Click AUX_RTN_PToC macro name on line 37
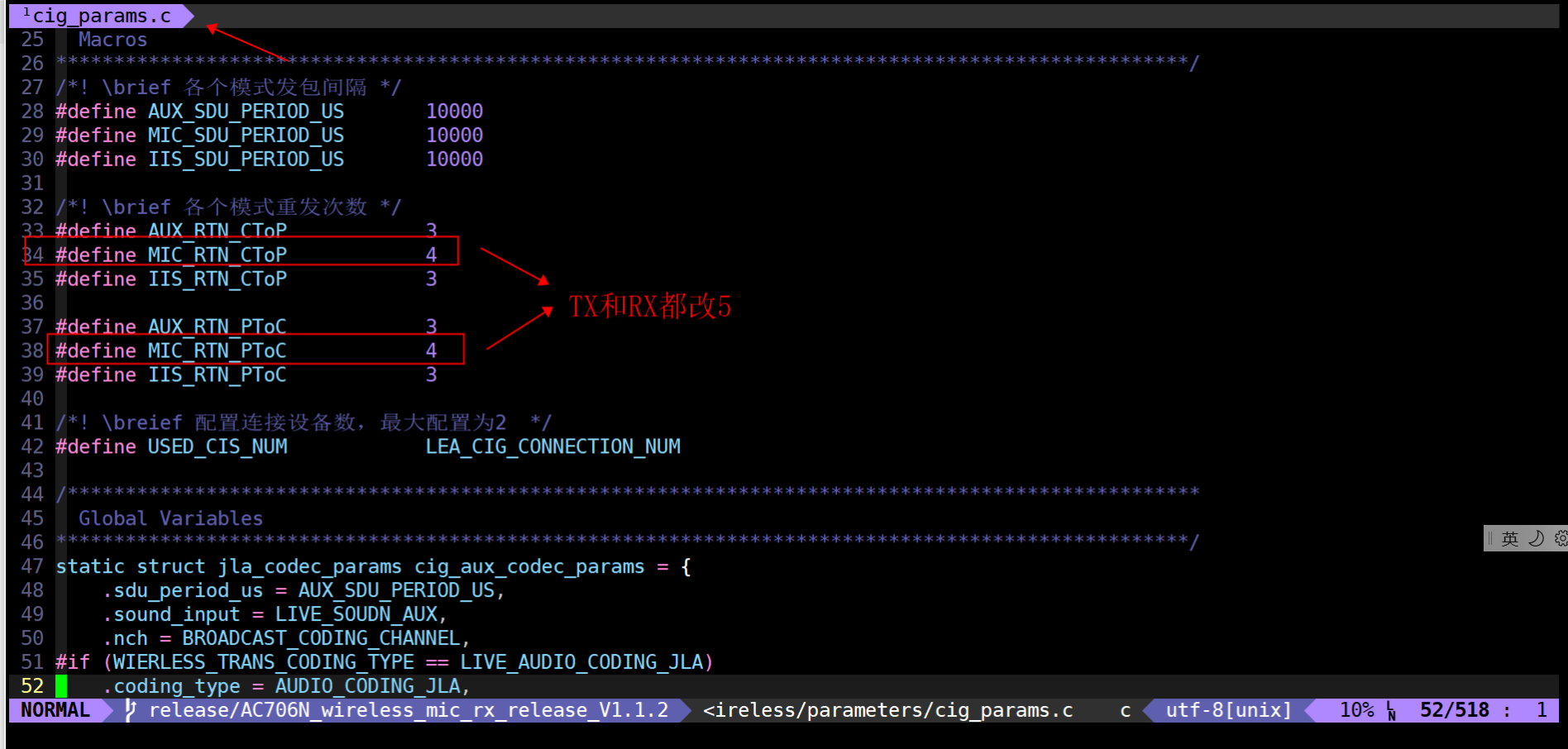This screenshot has height=749, width=1568. [x=218, y=327]
